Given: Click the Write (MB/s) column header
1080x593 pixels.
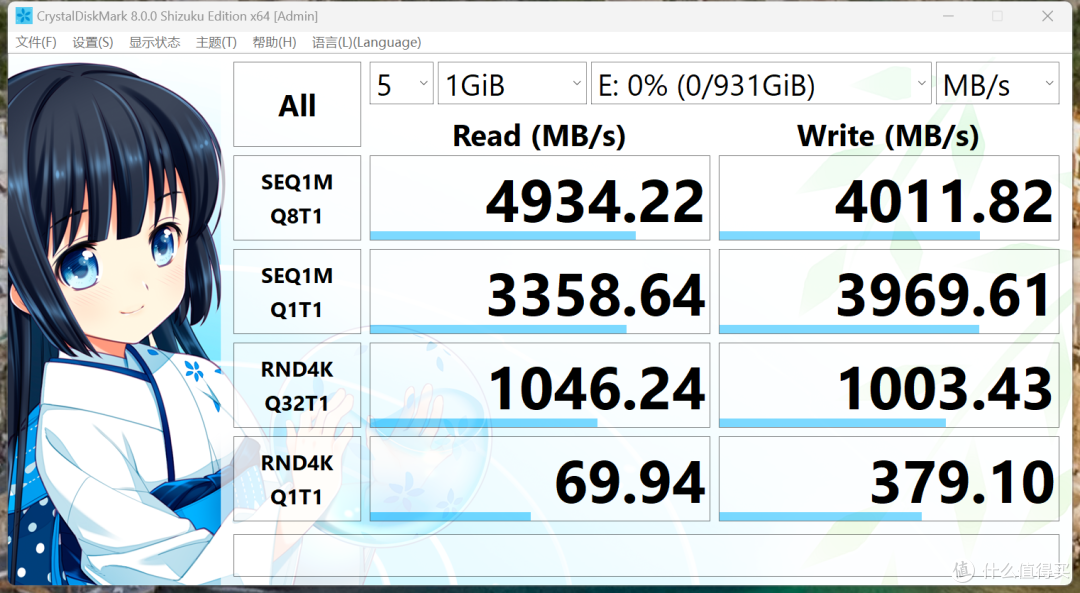Looking at the screenshot, I should [x=889, y=136].
